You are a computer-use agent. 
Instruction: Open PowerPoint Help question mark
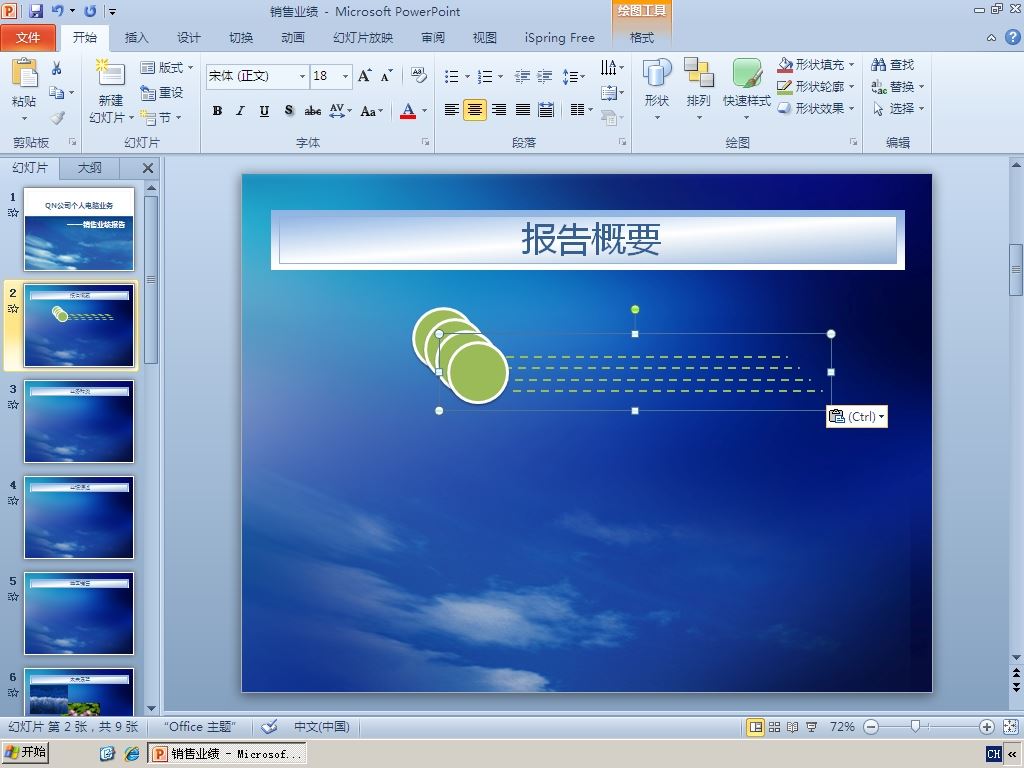coord(1012,37)
